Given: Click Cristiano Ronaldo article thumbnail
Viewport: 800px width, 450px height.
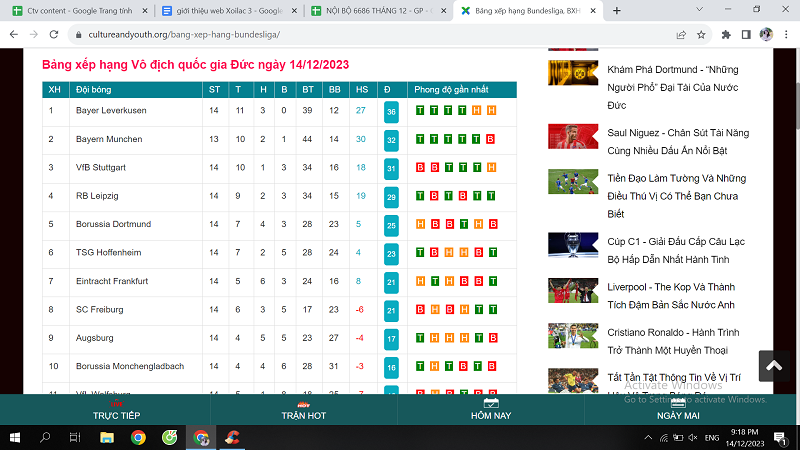Looking at the screenshot, I should tap(573, 336).
